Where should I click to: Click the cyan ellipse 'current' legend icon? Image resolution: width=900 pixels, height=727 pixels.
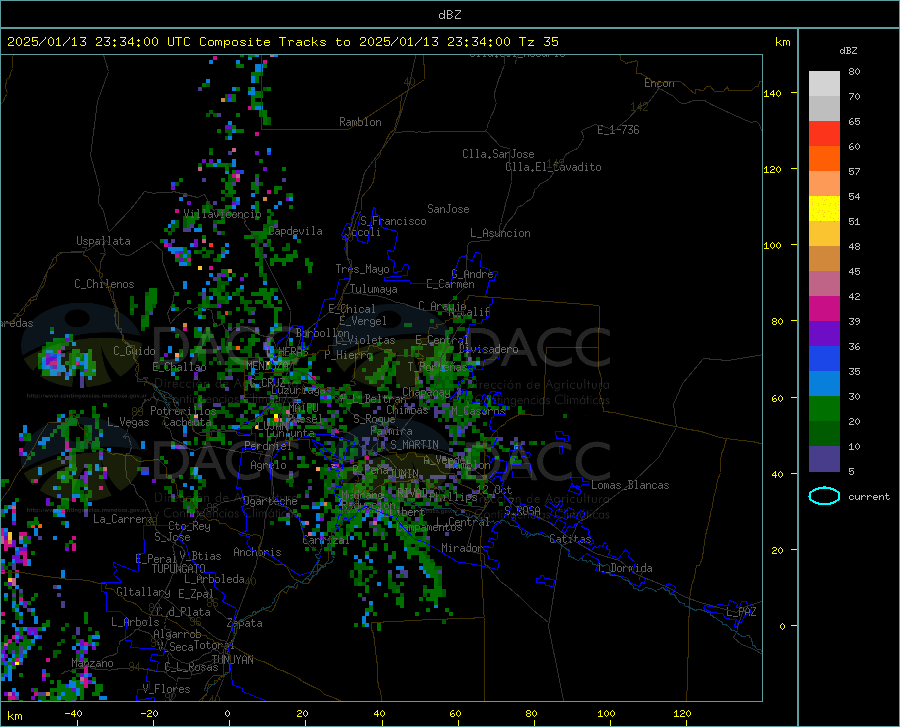[x=824, y=496]
